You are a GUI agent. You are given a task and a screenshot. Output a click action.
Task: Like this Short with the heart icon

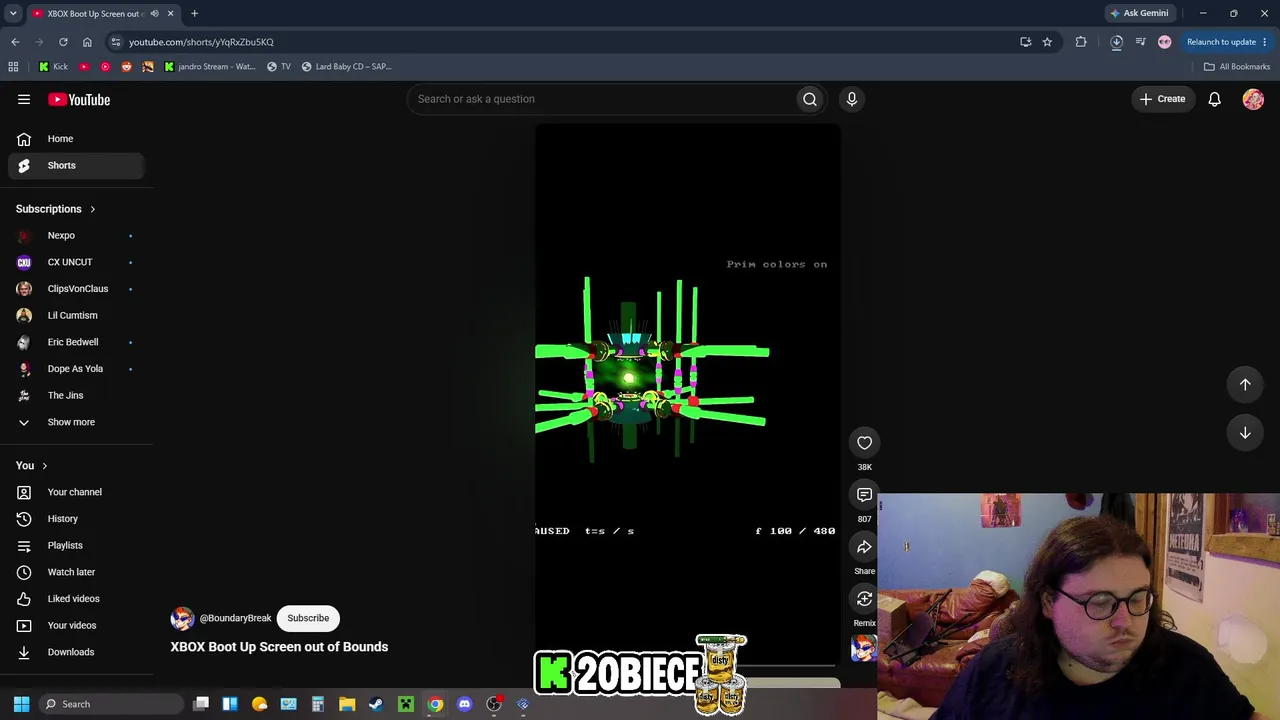tap(864, 443)
